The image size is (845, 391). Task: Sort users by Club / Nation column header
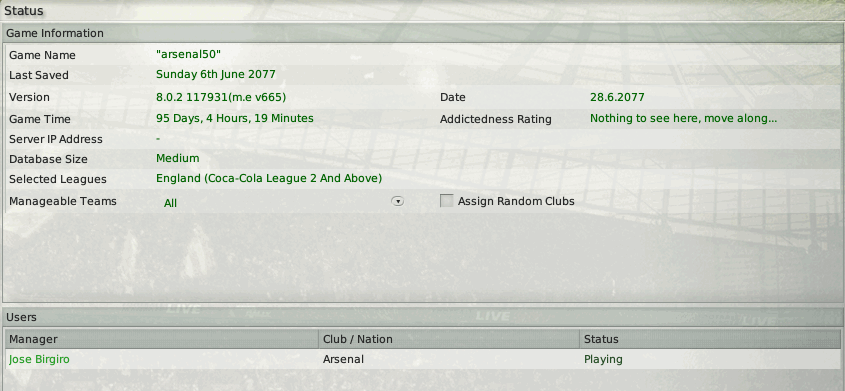coord(449,339)
